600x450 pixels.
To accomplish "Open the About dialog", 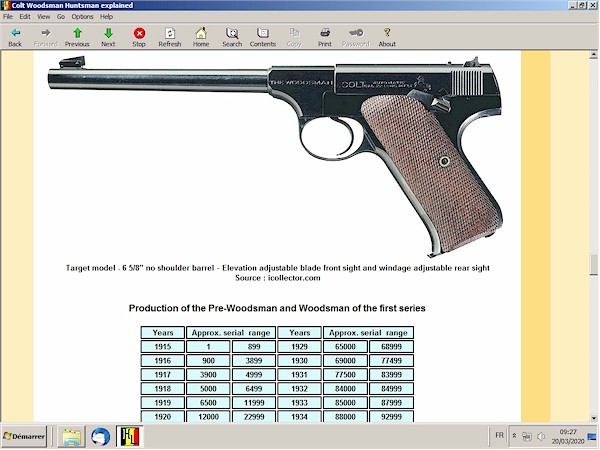I will 387,38.
